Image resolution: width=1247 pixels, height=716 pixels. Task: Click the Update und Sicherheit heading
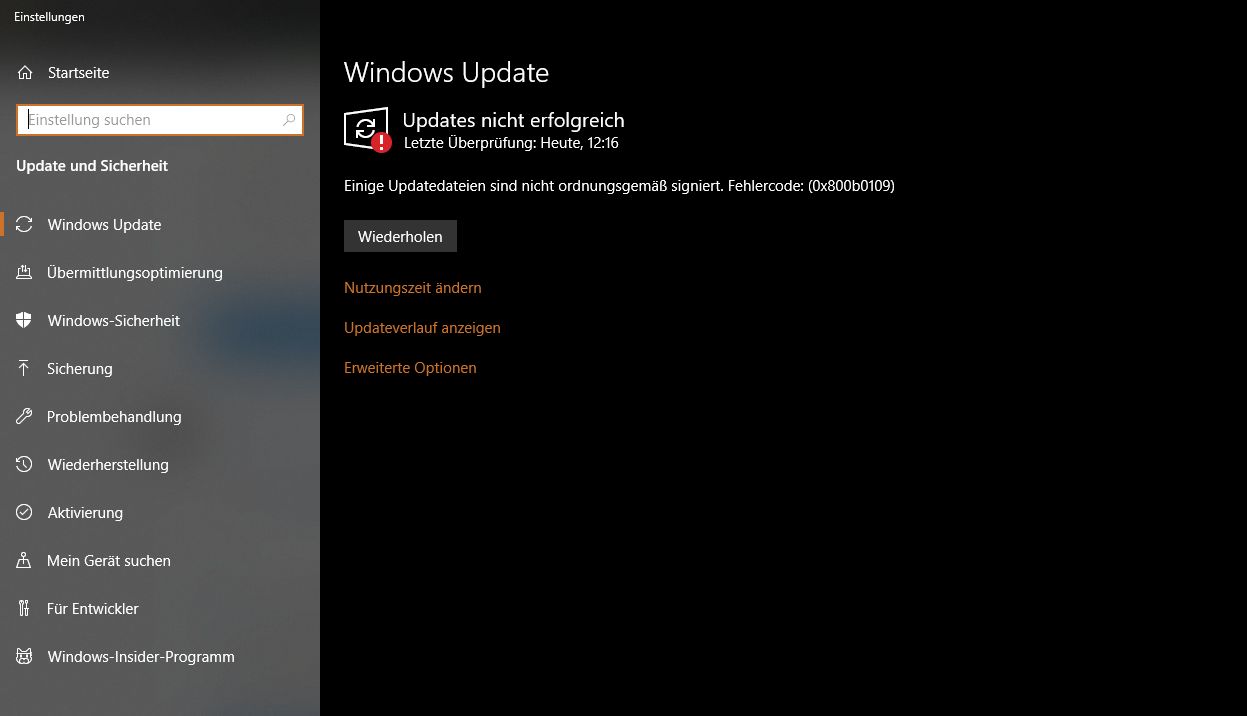[92, 166]
